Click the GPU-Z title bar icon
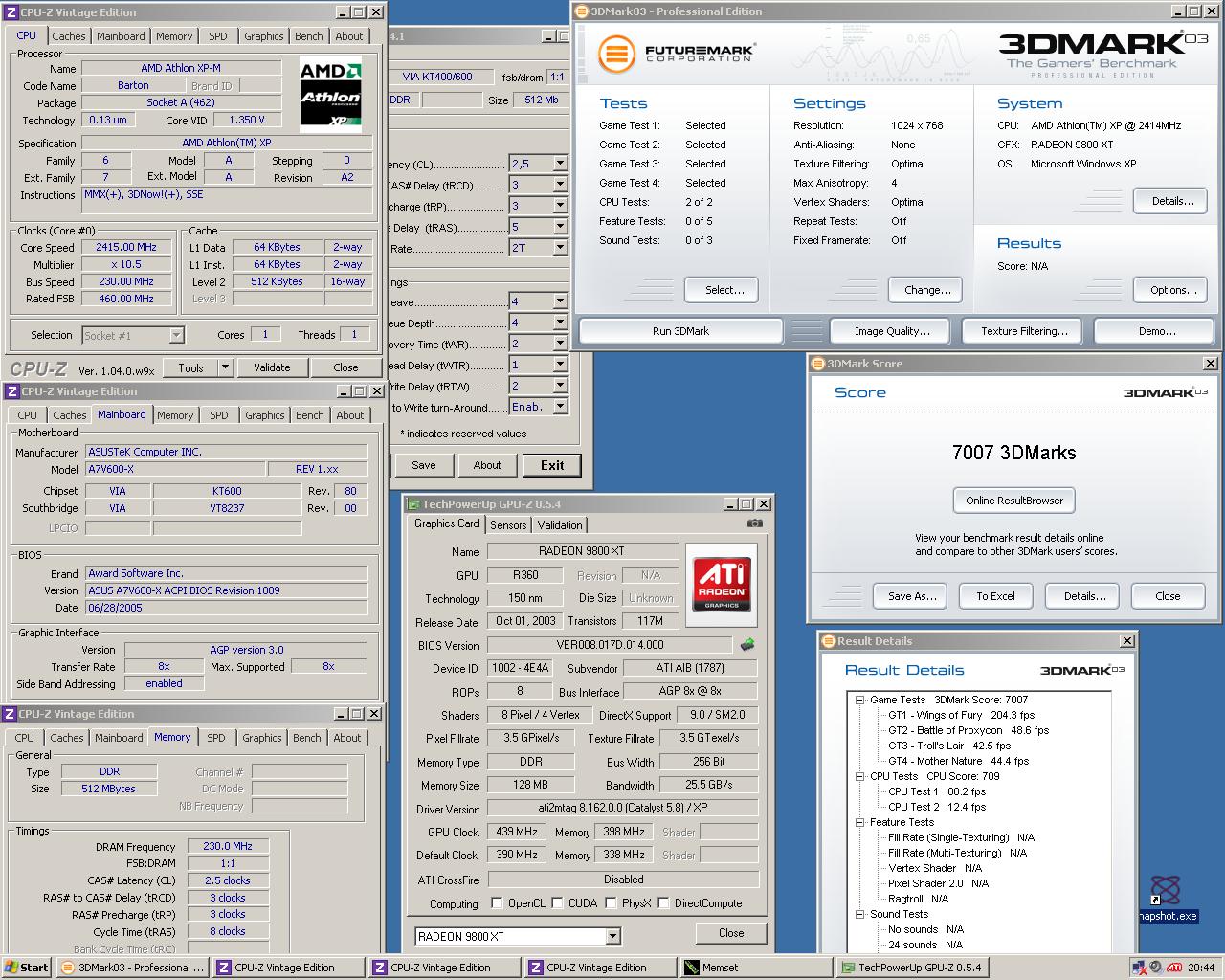The width and height of the screenshot is (1225, 980). 413,504
